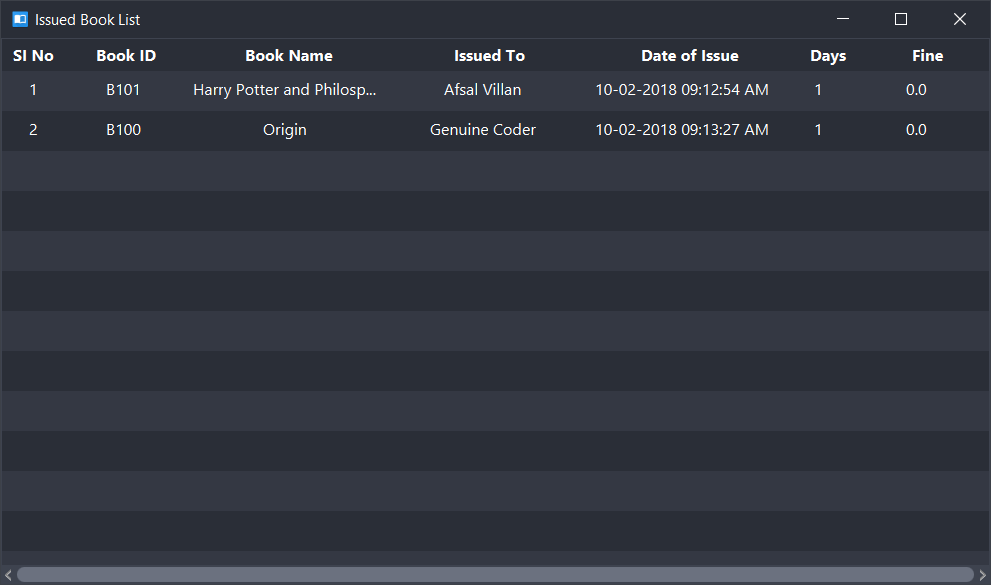The width and height of the screenshot is (991, 585).
Task: Click the Fine column header
Action: (x=927, y=56)
